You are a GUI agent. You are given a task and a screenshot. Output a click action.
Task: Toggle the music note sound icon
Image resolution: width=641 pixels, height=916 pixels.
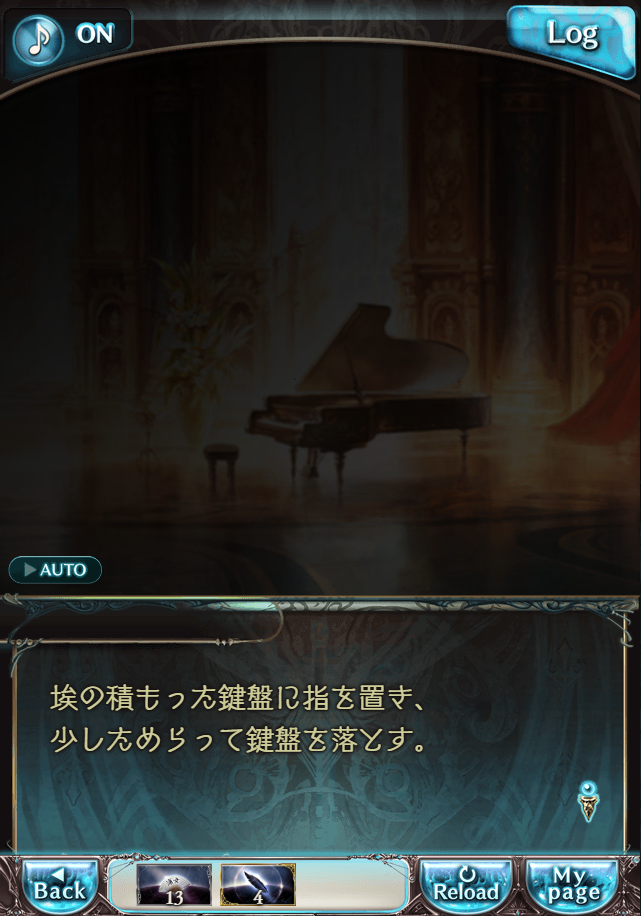click(x=39, y=39)
